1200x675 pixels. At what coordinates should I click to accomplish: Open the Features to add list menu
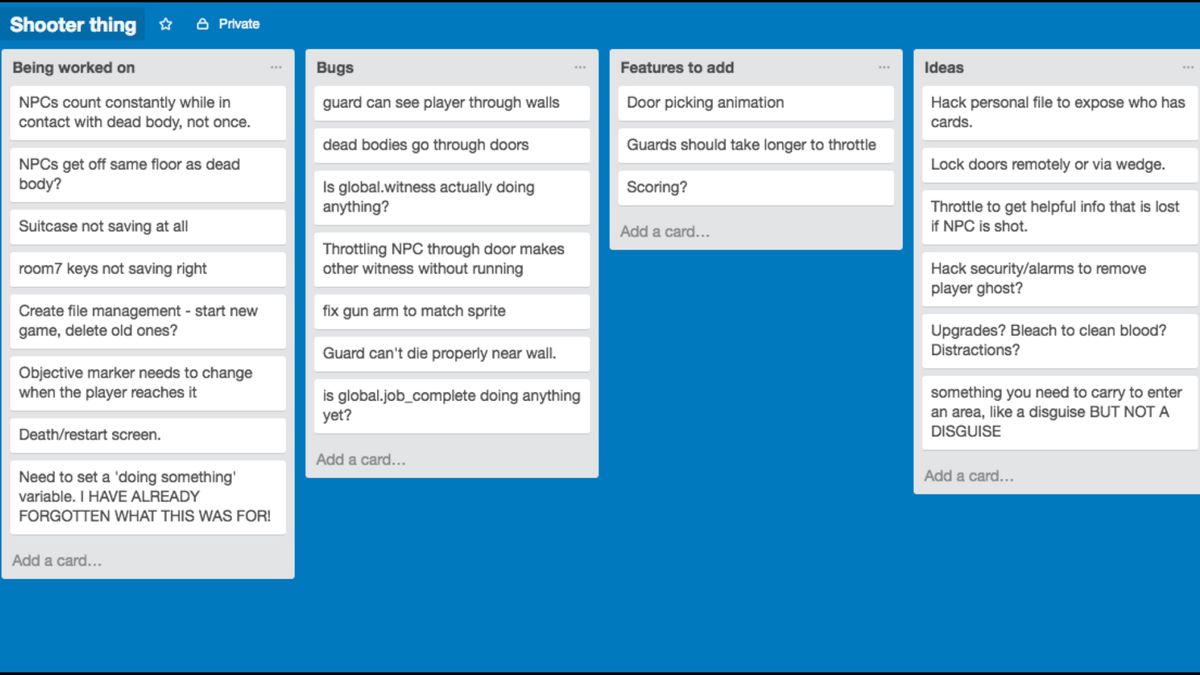click(884, 68)
